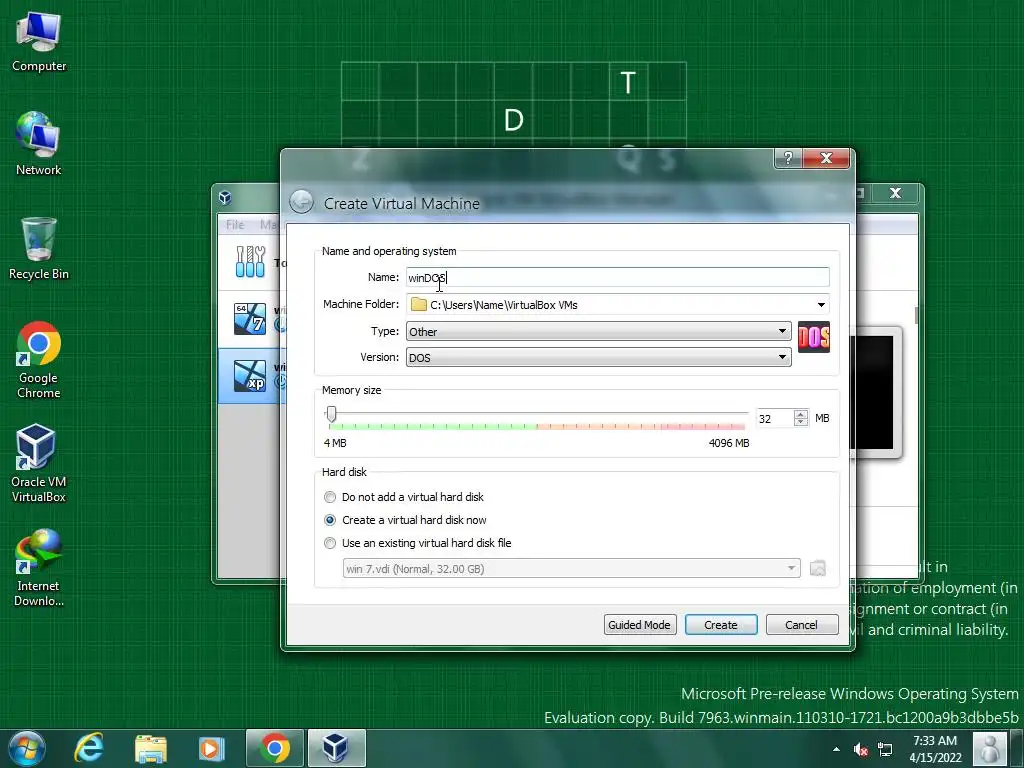Viewport: 1024px width, 768px height.
Task: Click in the Name text field
Action: click(x=618, y=278)
